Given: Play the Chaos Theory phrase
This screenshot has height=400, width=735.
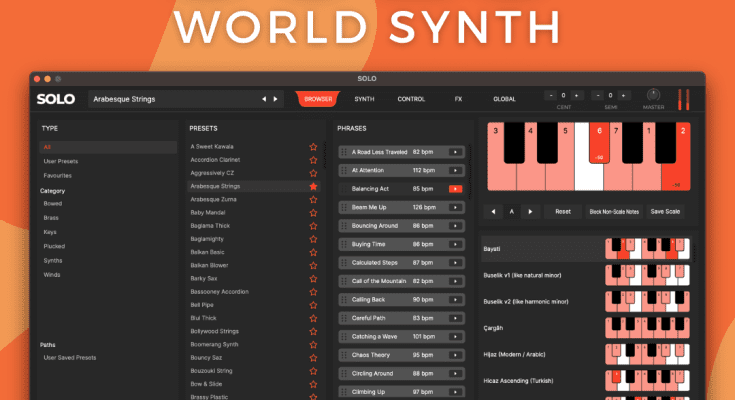Looking at the screenshot, I should pyautogui.click(x=456, y=354).
